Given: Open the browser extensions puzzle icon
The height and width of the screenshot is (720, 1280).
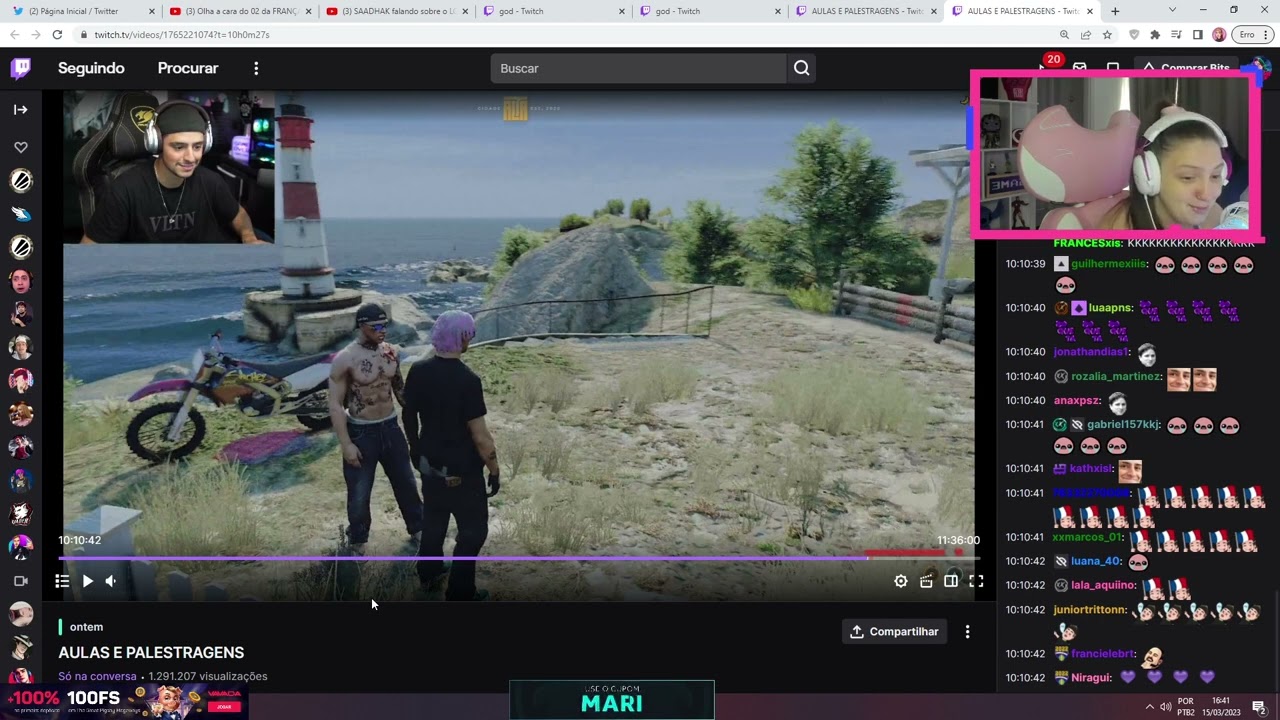Looking at the screenshot, I should [x=1155, y=34].
